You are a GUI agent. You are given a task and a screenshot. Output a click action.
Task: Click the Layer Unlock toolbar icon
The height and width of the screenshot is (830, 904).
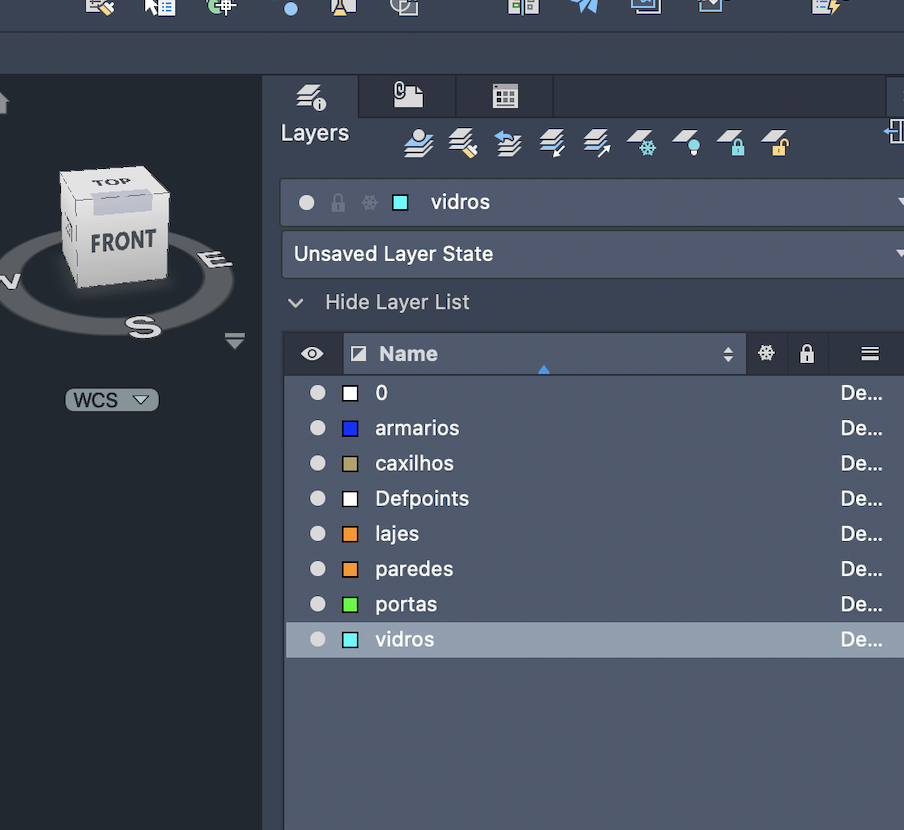[x=775, y=143]
